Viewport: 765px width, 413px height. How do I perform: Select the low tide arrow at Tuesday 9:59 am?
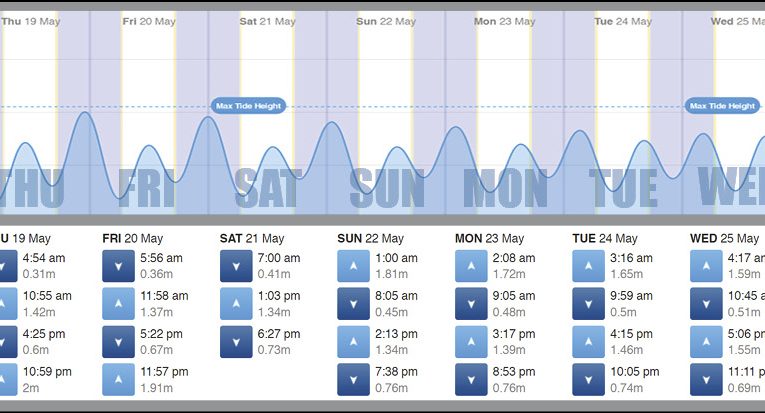[x=588, y=303]
